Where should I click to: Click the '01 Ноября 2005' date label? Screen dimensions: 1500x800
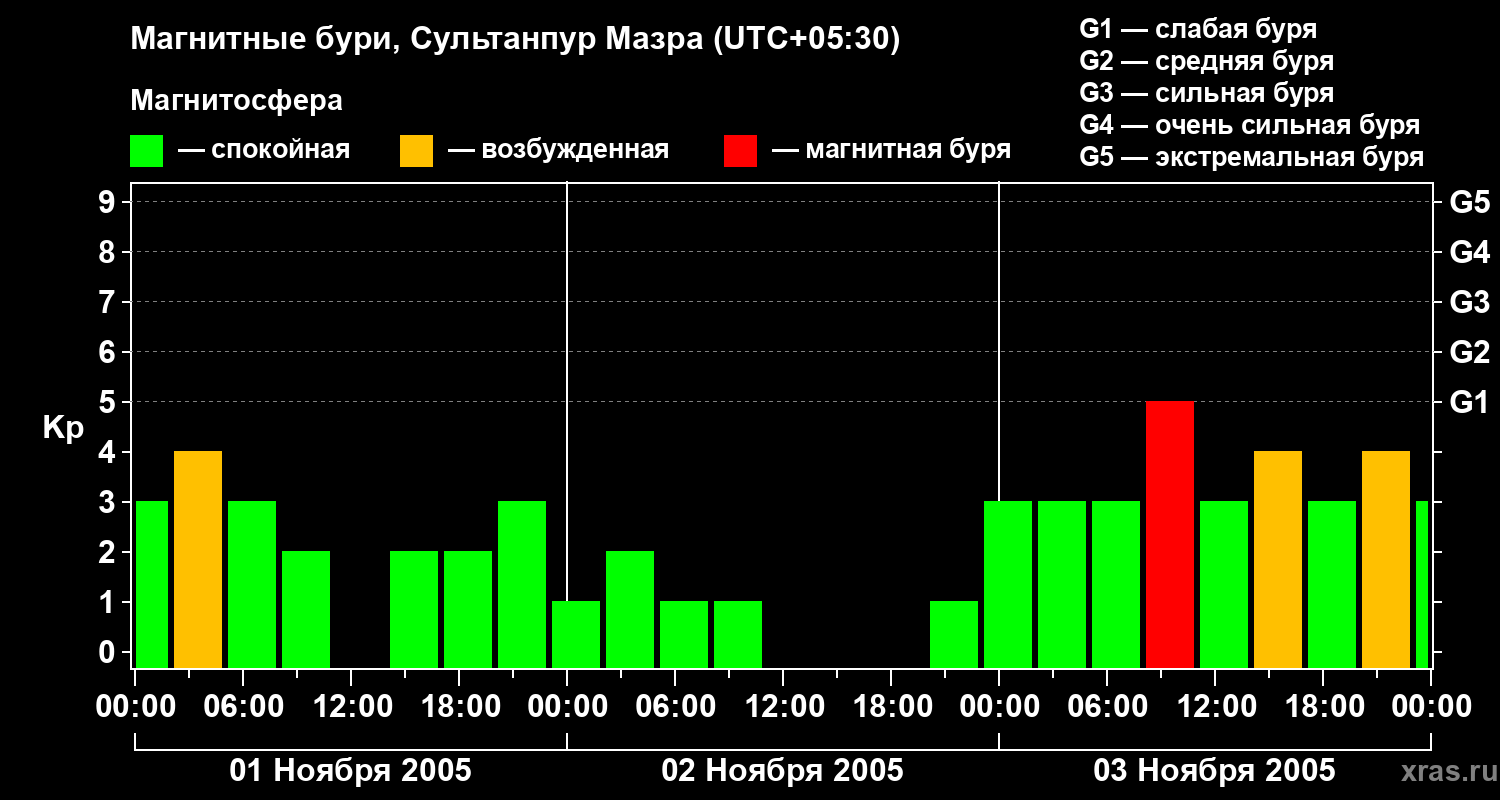351,770
